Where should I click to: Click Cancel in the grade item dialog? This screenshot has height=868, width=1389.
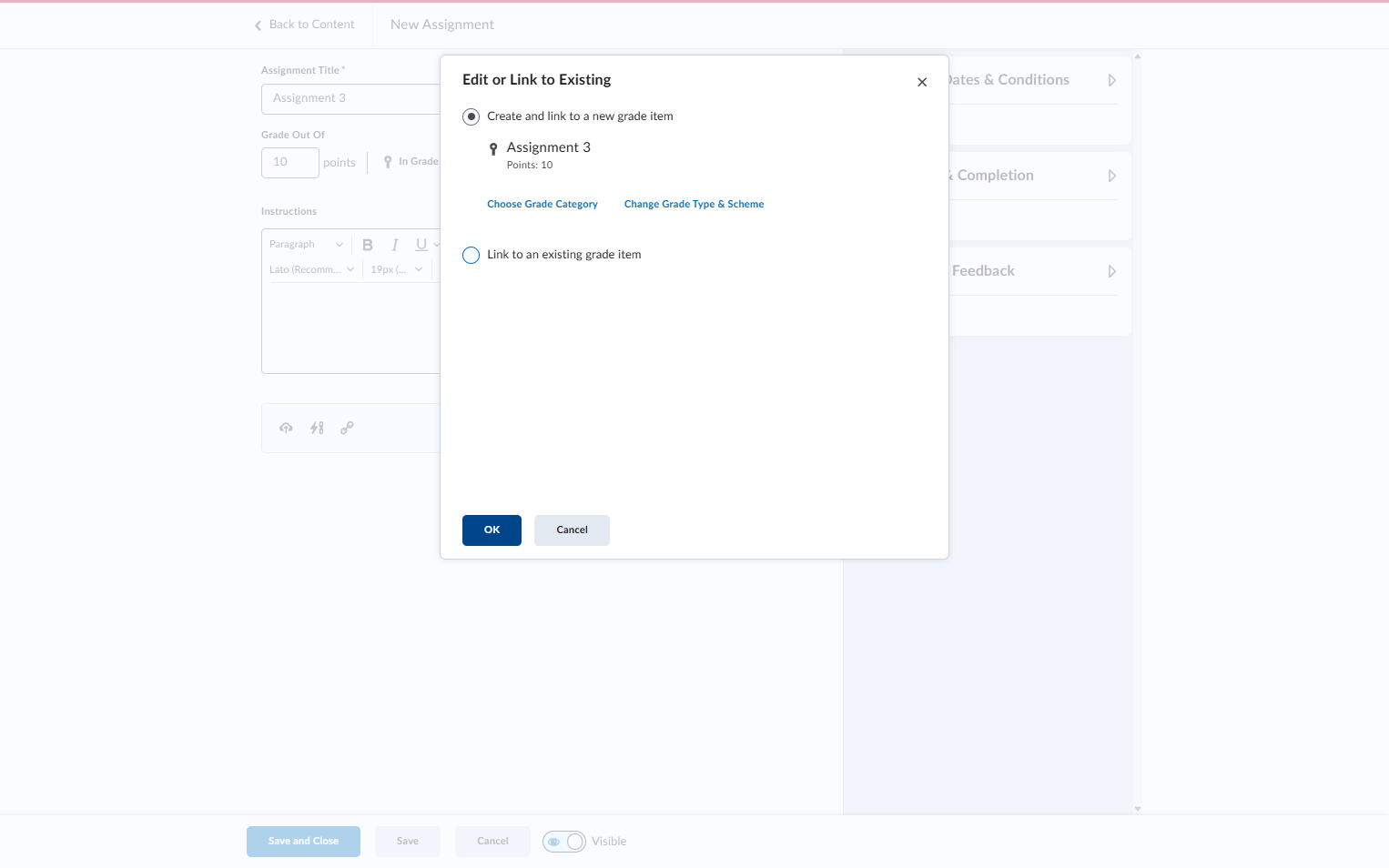pyautogui.click(x=572, y=530)
